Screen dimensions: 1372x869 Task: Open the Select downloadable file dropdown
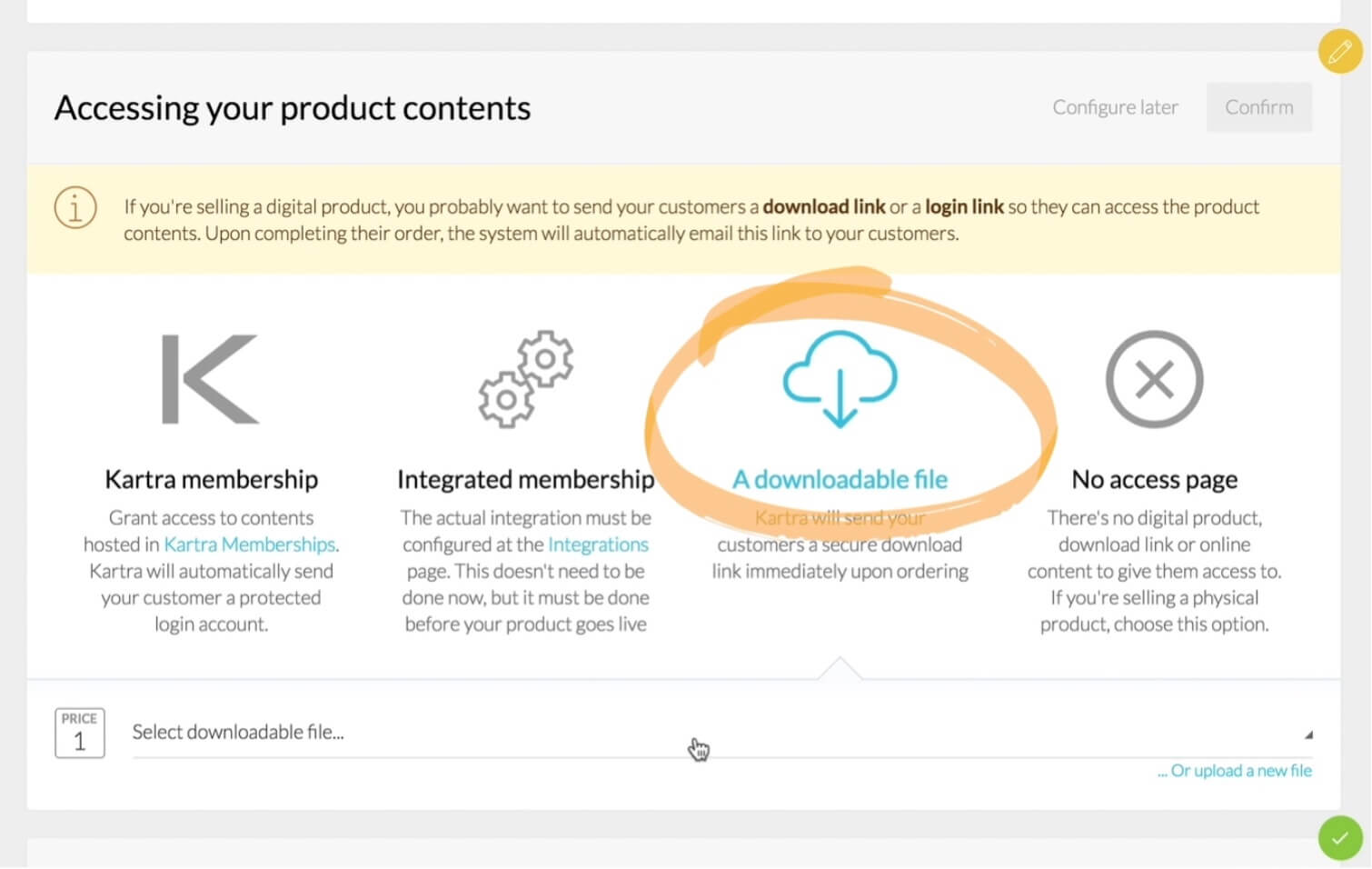pyautogui.click(x=722, y=733)
